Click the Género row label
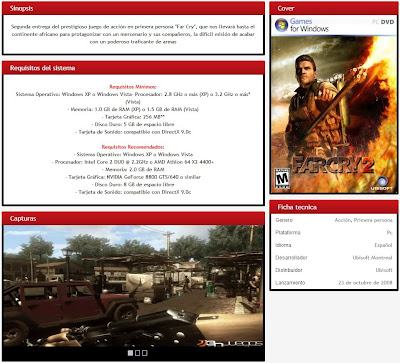Image resolution: width=400 pixels, height=363 pixels. point(284,220)
